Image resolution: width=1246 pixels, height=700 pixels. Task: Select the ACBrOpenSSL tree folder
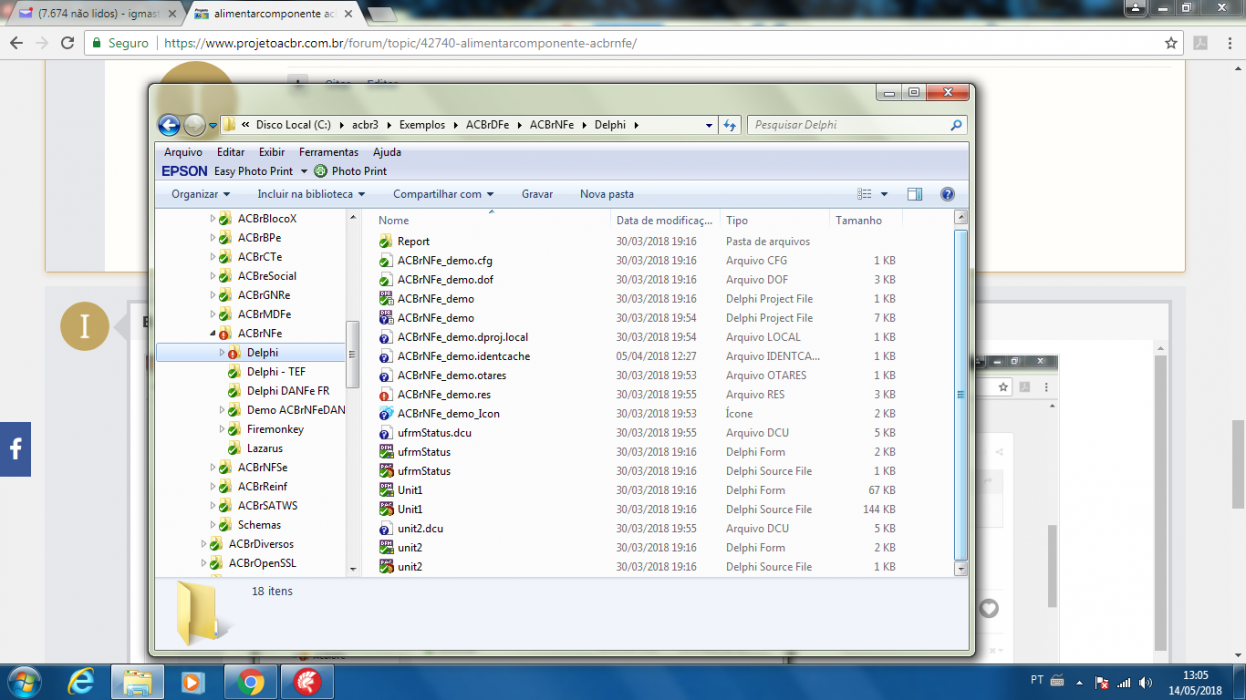(262, 563)
